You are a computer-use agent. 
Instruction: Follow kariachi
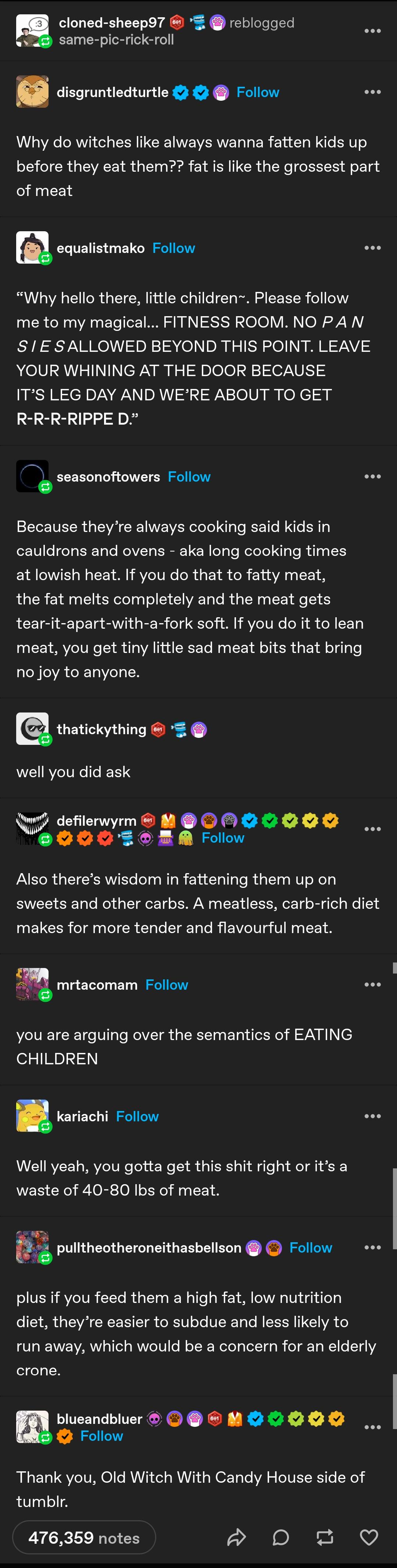[137, 1116]
